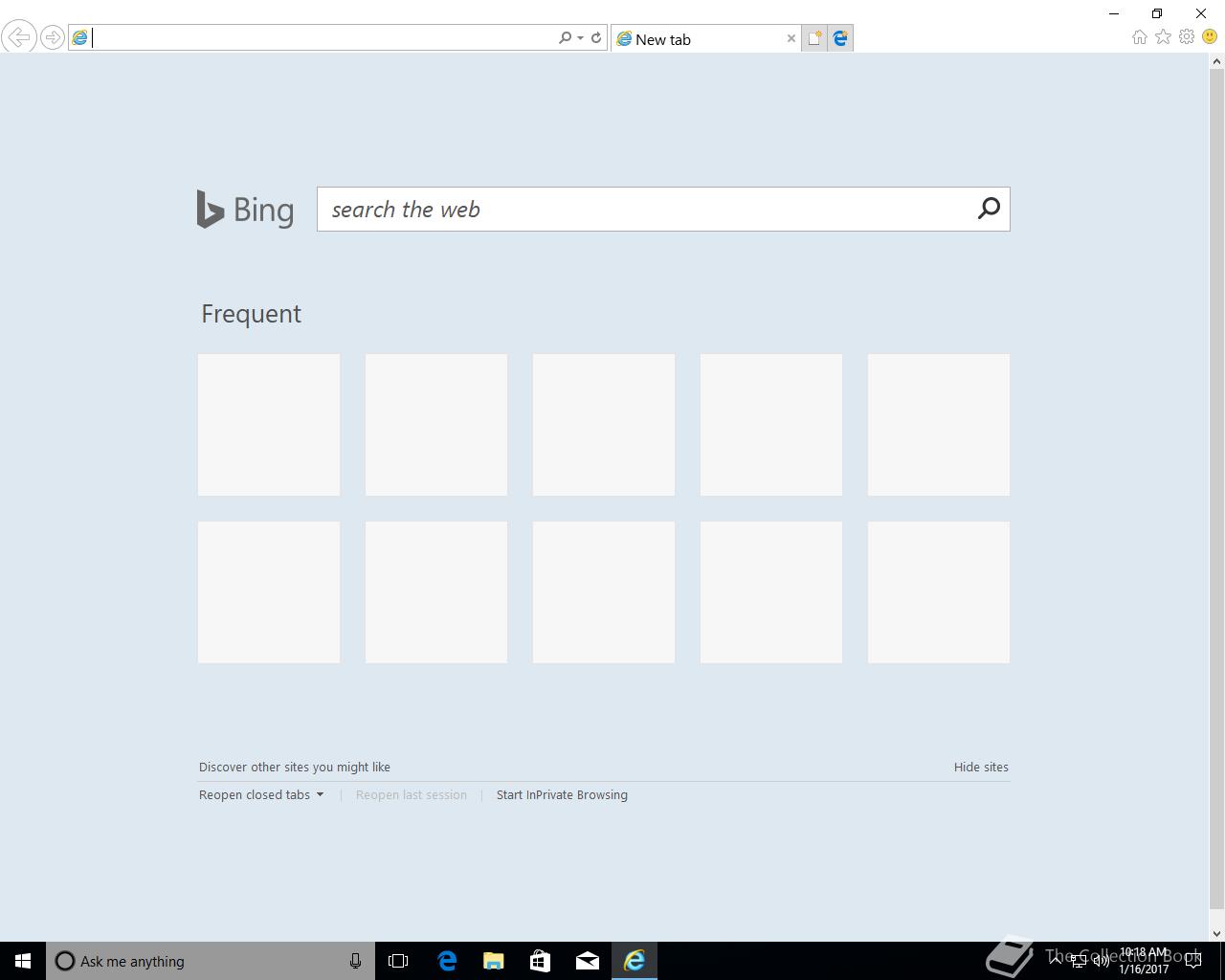This screenshot has height=980, width=1225.
Task: Minimize the Internet Explorer window
Action: (1114, 13)
